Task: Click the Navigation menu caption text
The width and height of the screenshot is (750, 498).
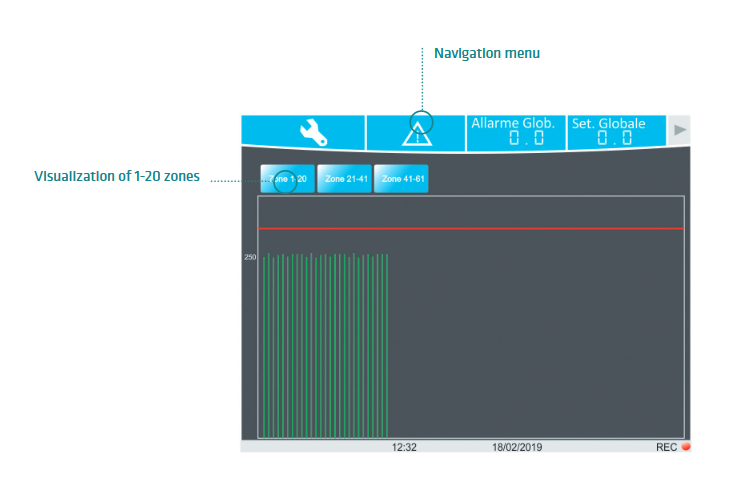Action: [x=487, y=53]
